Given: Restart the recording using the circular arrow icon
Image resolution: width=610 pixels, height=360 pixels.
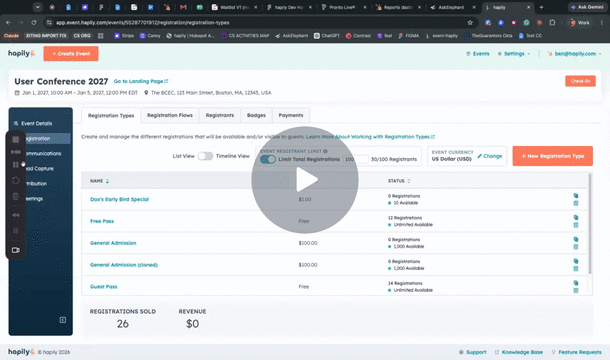Looking at the screenshot, I should tap(16, 180).
